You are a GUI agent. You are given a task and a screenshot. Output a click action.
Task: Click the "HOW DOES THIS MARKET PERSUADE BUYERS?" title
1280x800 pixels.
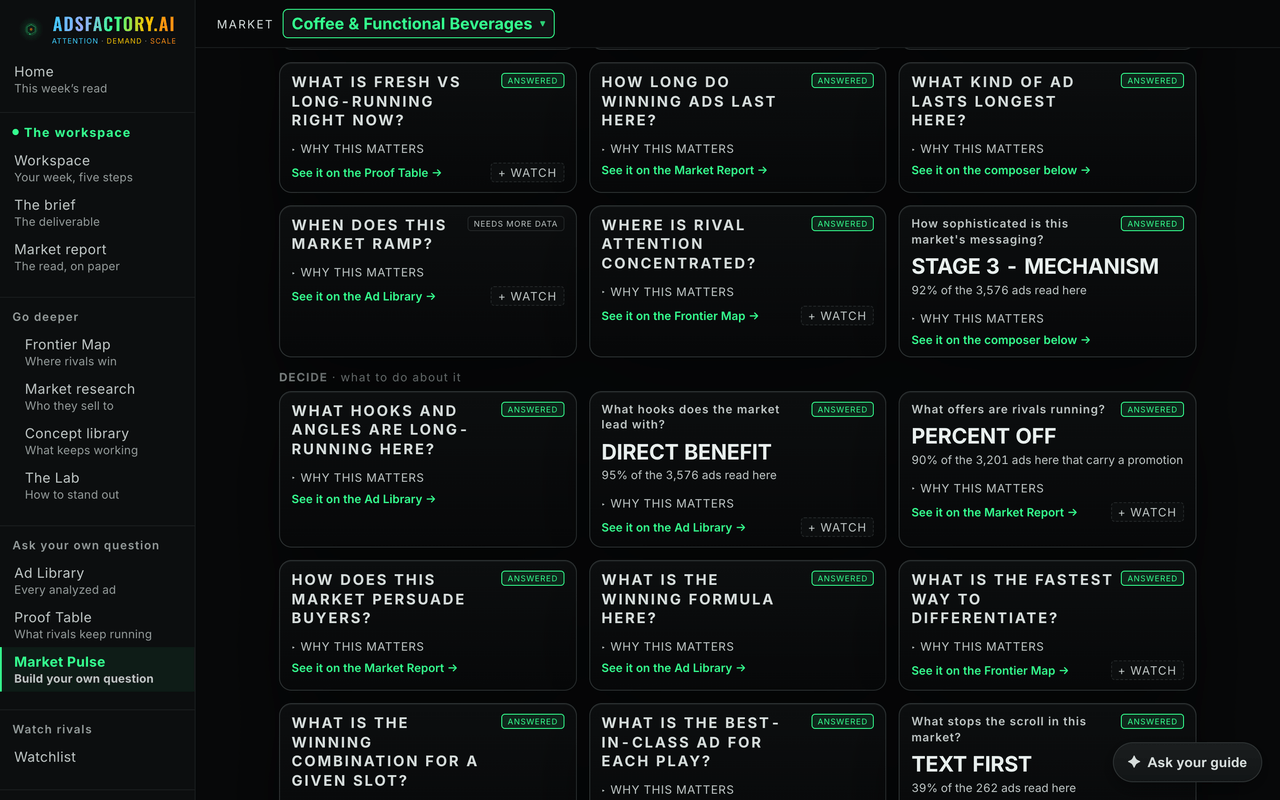pyautogui.click(x=378, y=599)
